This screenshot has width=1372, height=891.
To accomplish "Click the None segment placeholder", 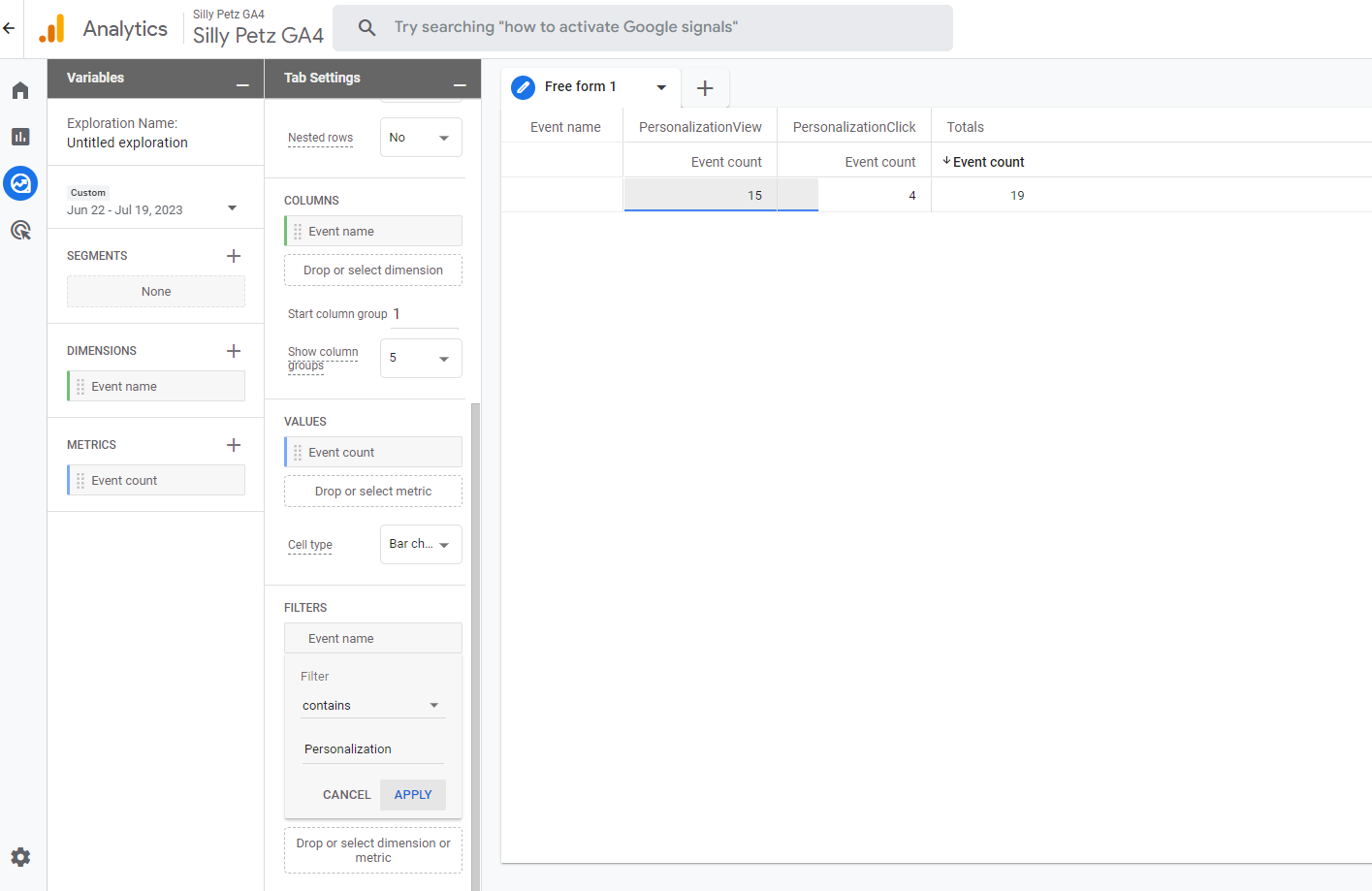I will click(156, 292).
